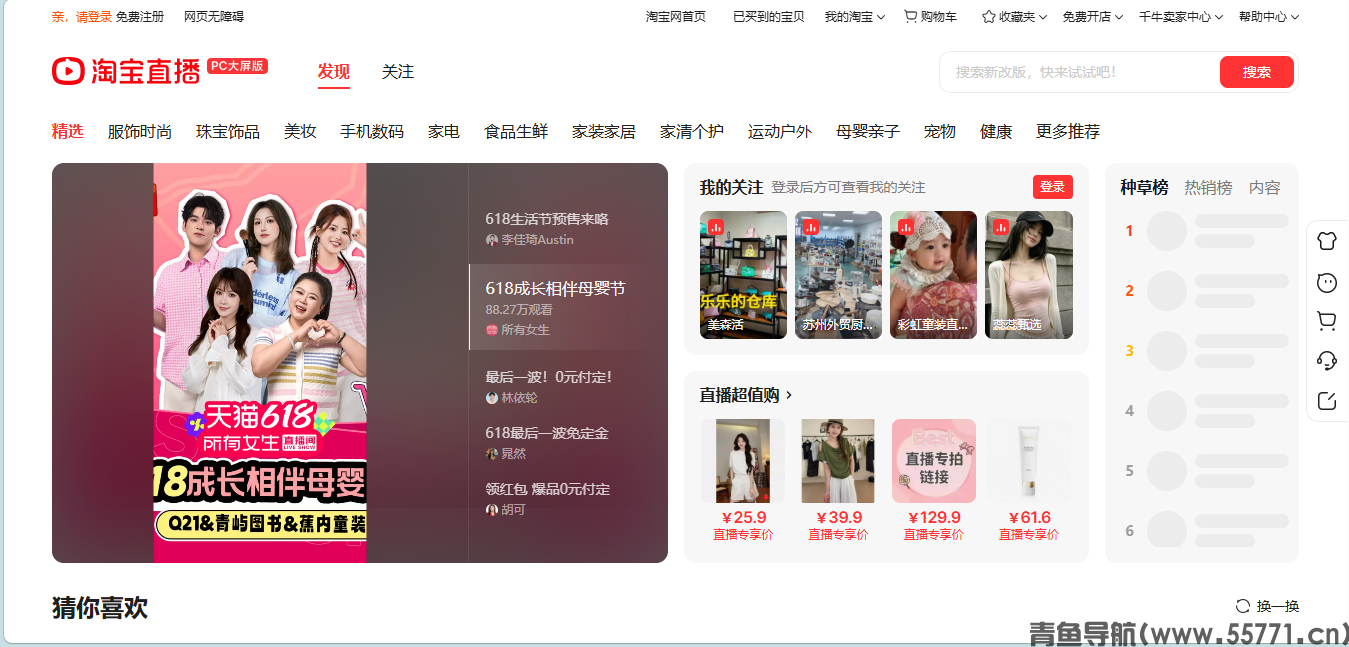The image size is (1349, 647).
Task: Expand 收藏夹 dropdown arrow
Action: pos(1043,17)
